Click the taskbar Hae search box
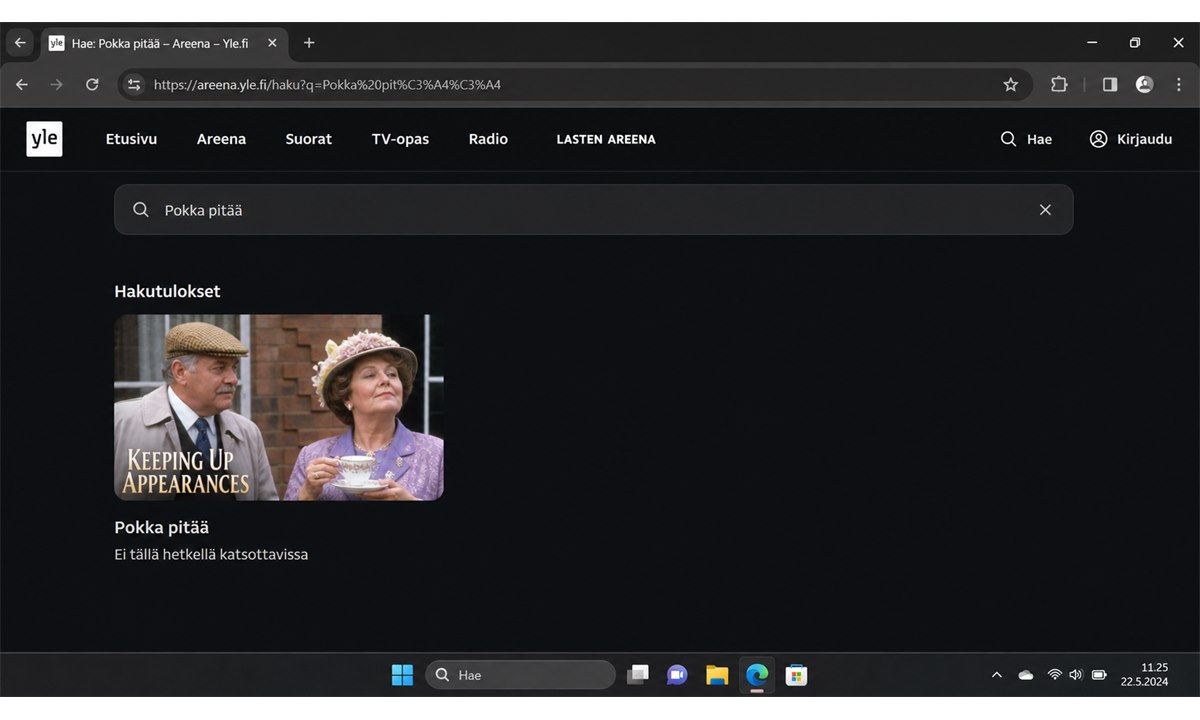Image resolution: width=1200 pixels, height=720 pixels. pos(520,675)
